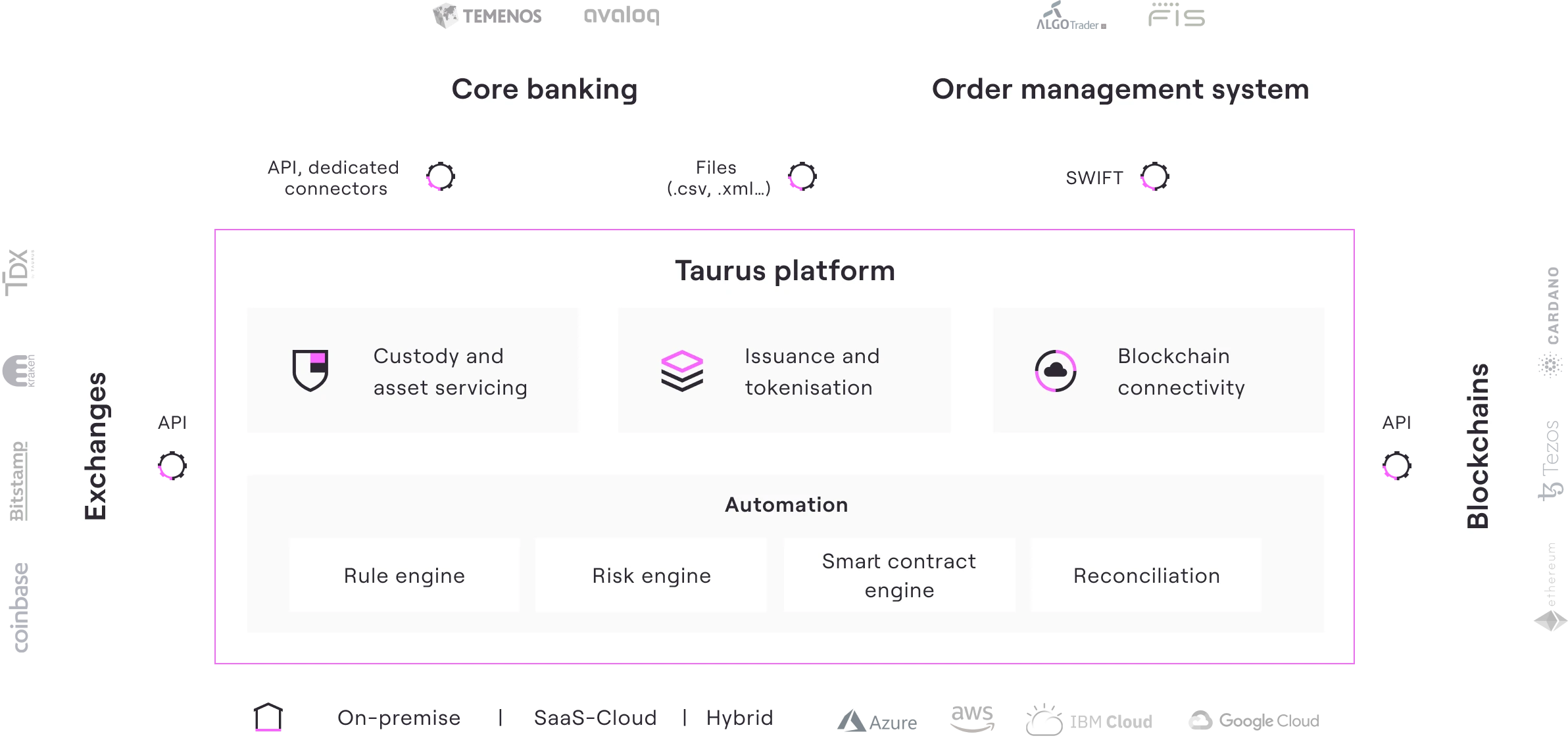Click the IBM Cloud logo
The height and width of the screenshot is (738, 1568).
tap(1090, 720)
